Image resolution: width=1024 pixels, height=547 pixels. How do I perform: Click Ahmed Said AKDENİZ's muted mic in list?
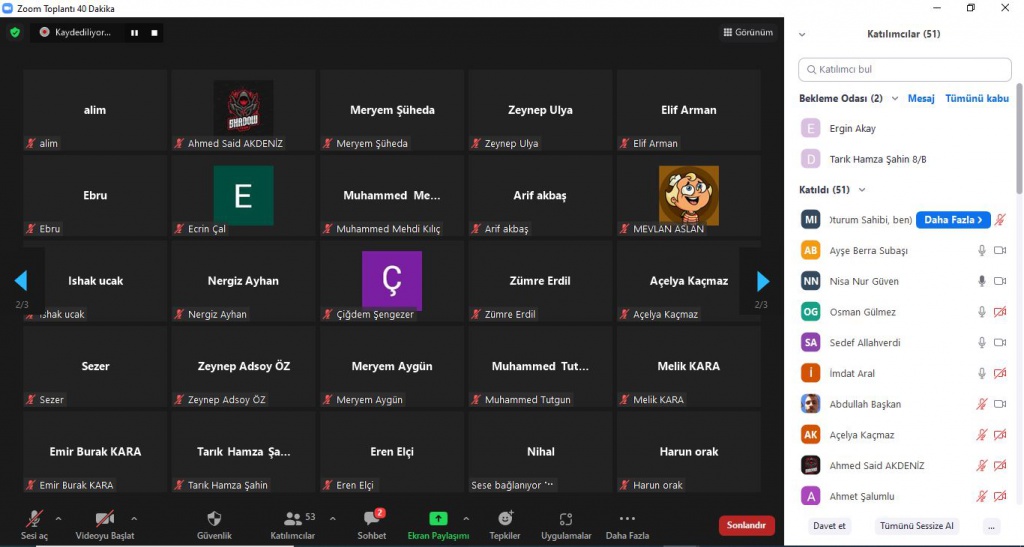click(982, 465)
